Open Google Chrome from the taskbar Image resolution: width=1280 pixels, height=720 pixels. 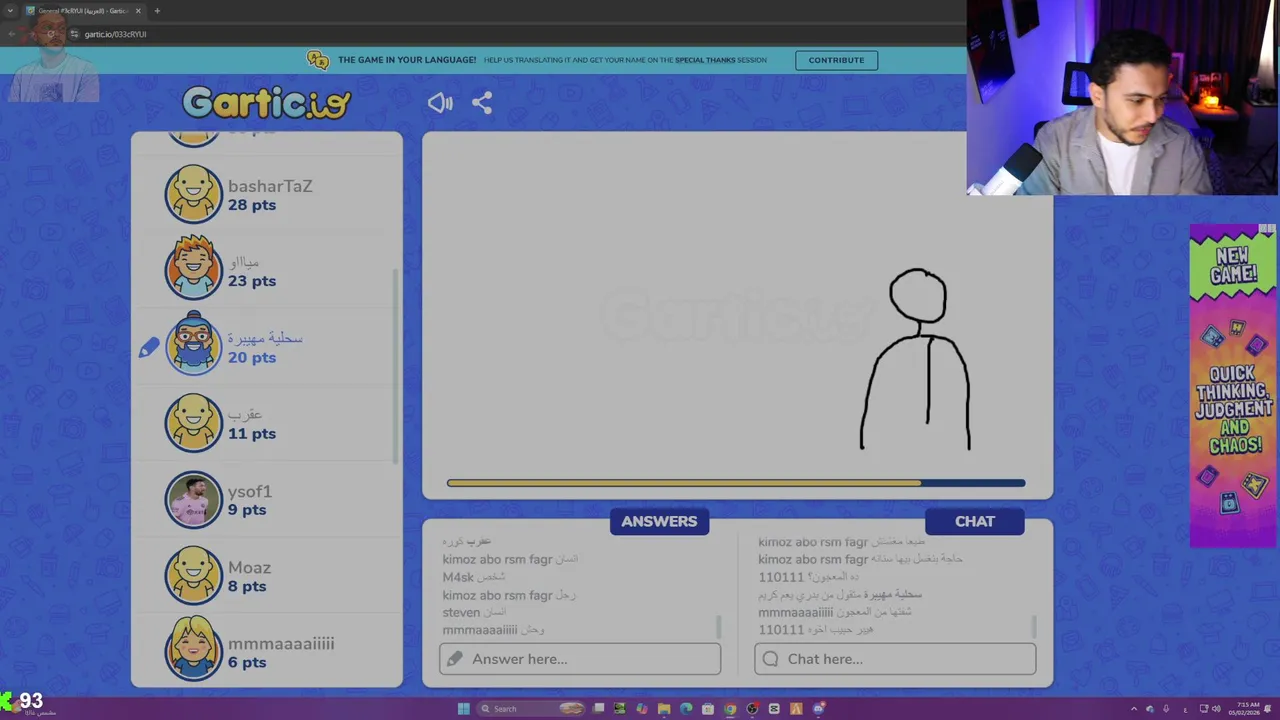pos(730,709)
